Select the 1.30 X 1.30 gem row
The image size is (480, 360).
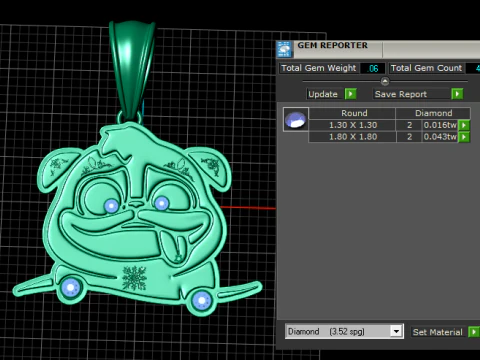click(389, 125)
